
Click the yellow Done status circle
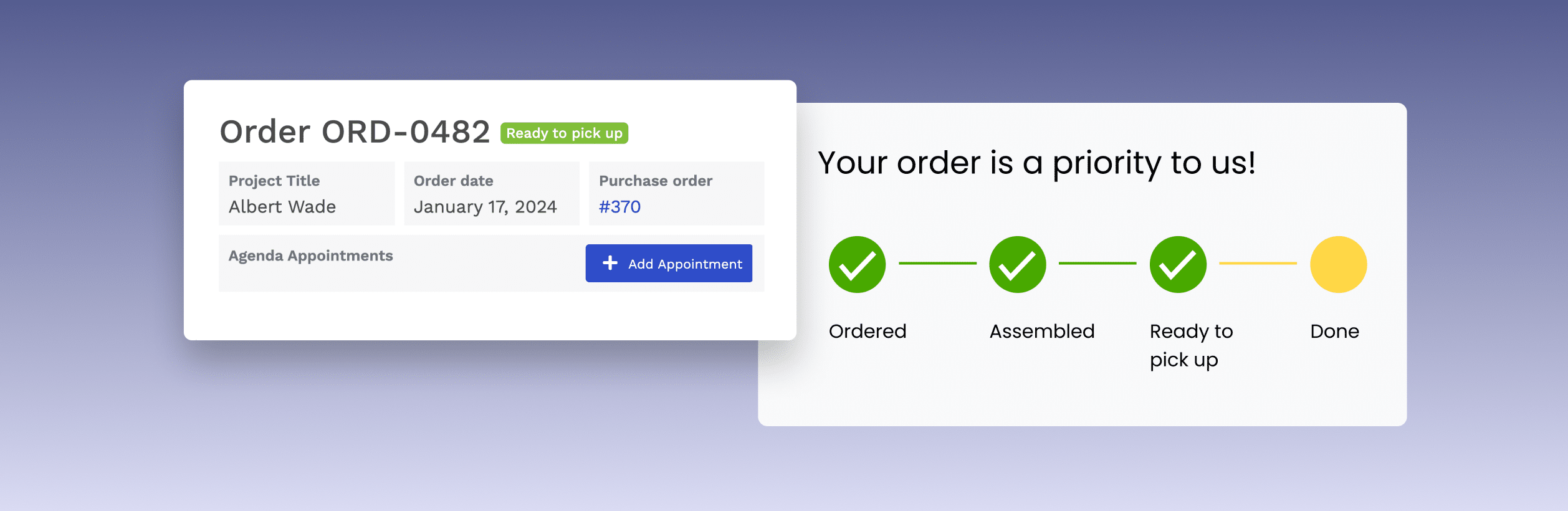(x=1339, y=264)
